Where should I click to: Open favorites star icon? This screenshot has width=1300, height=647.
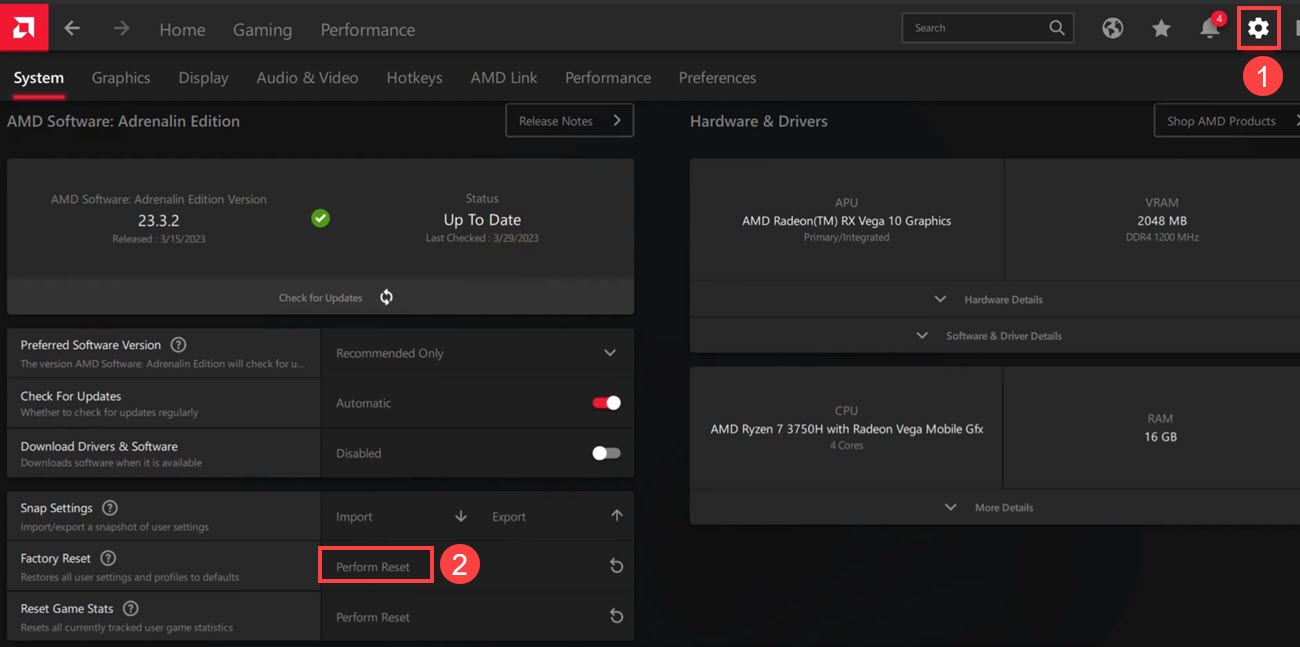coord(1161,28)
